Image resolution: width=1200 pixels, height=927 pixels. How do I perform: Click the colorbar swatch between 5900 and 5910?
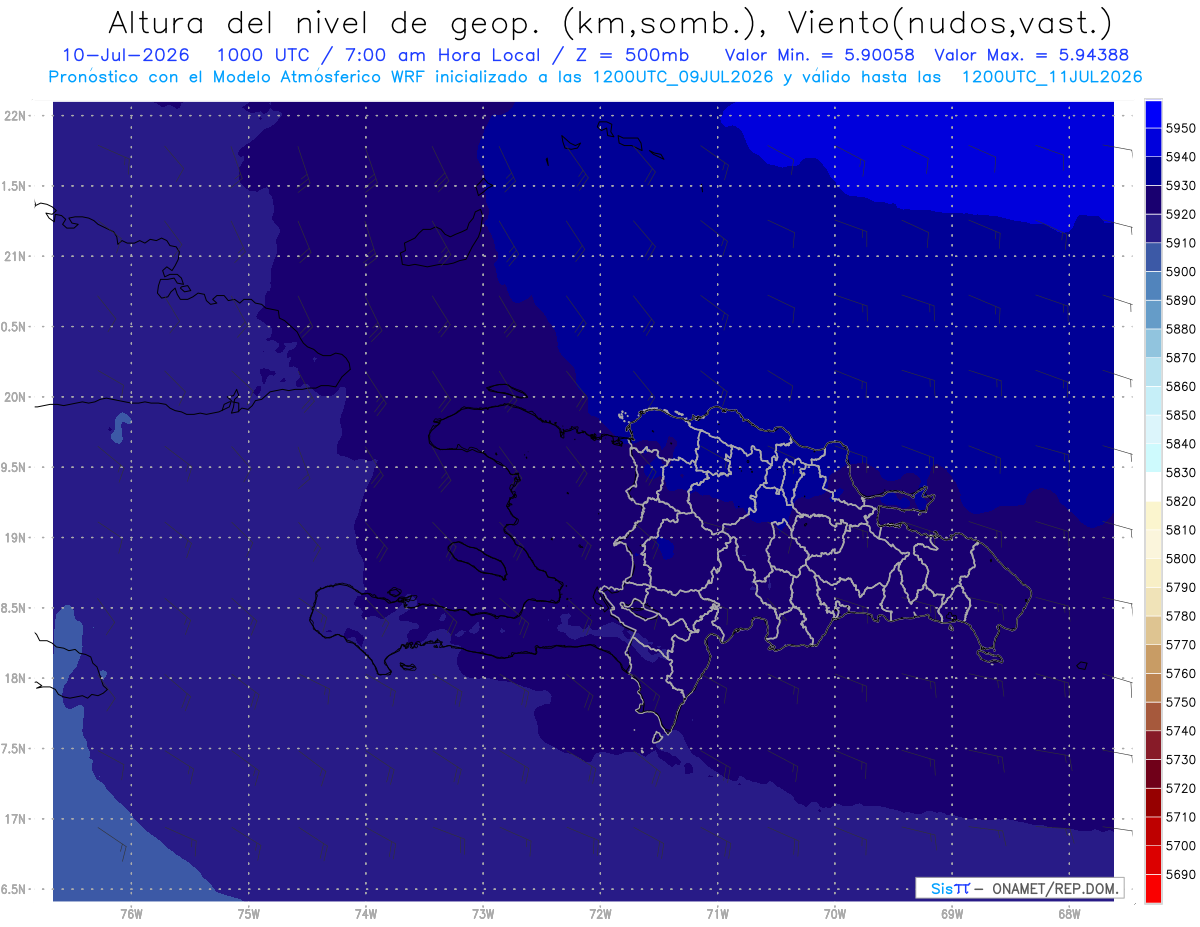pos(1153,257)
